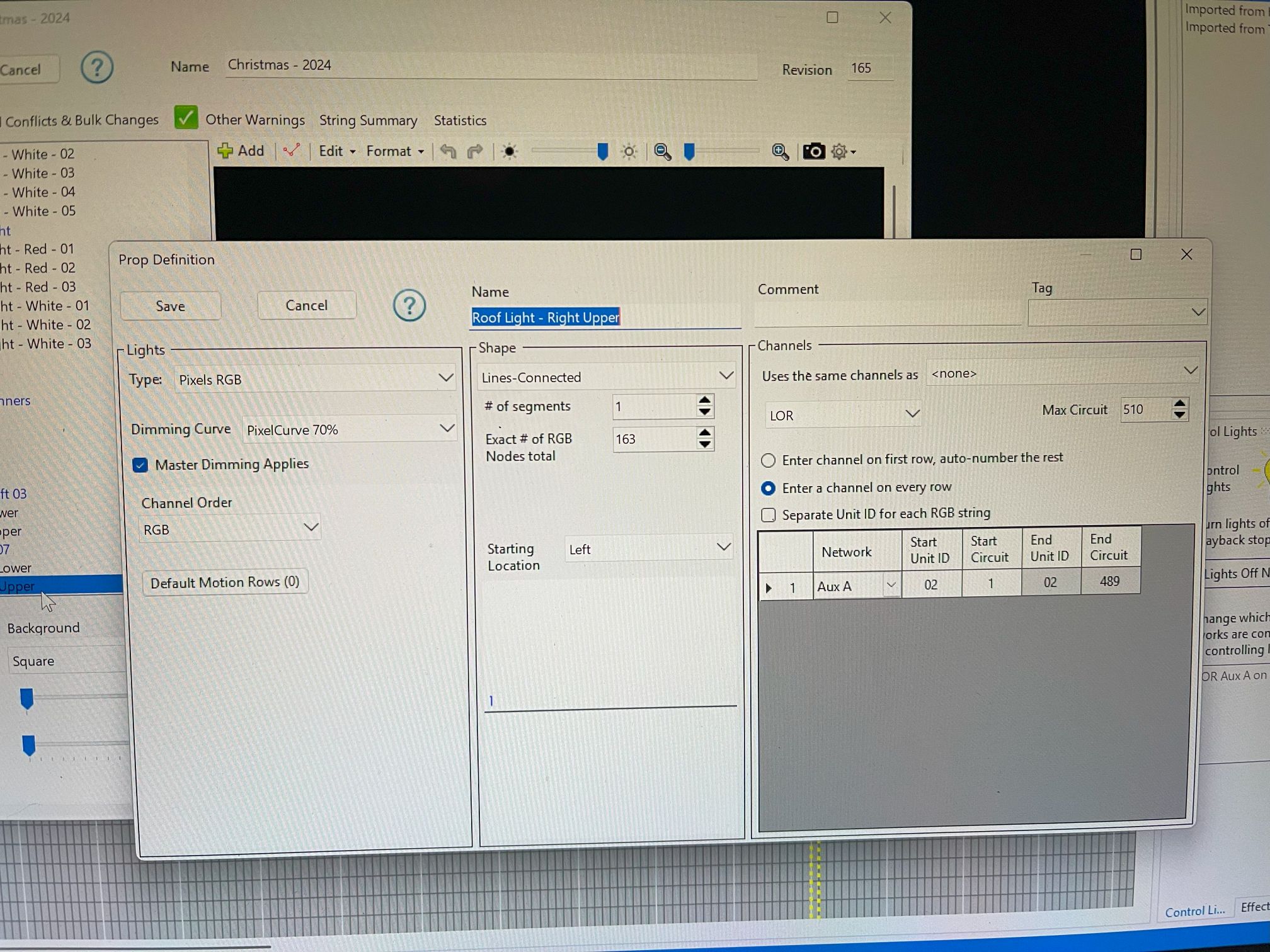Click the Undo arrow icon
This screenshot has width=1270, height=952.
tap(449, 151)
